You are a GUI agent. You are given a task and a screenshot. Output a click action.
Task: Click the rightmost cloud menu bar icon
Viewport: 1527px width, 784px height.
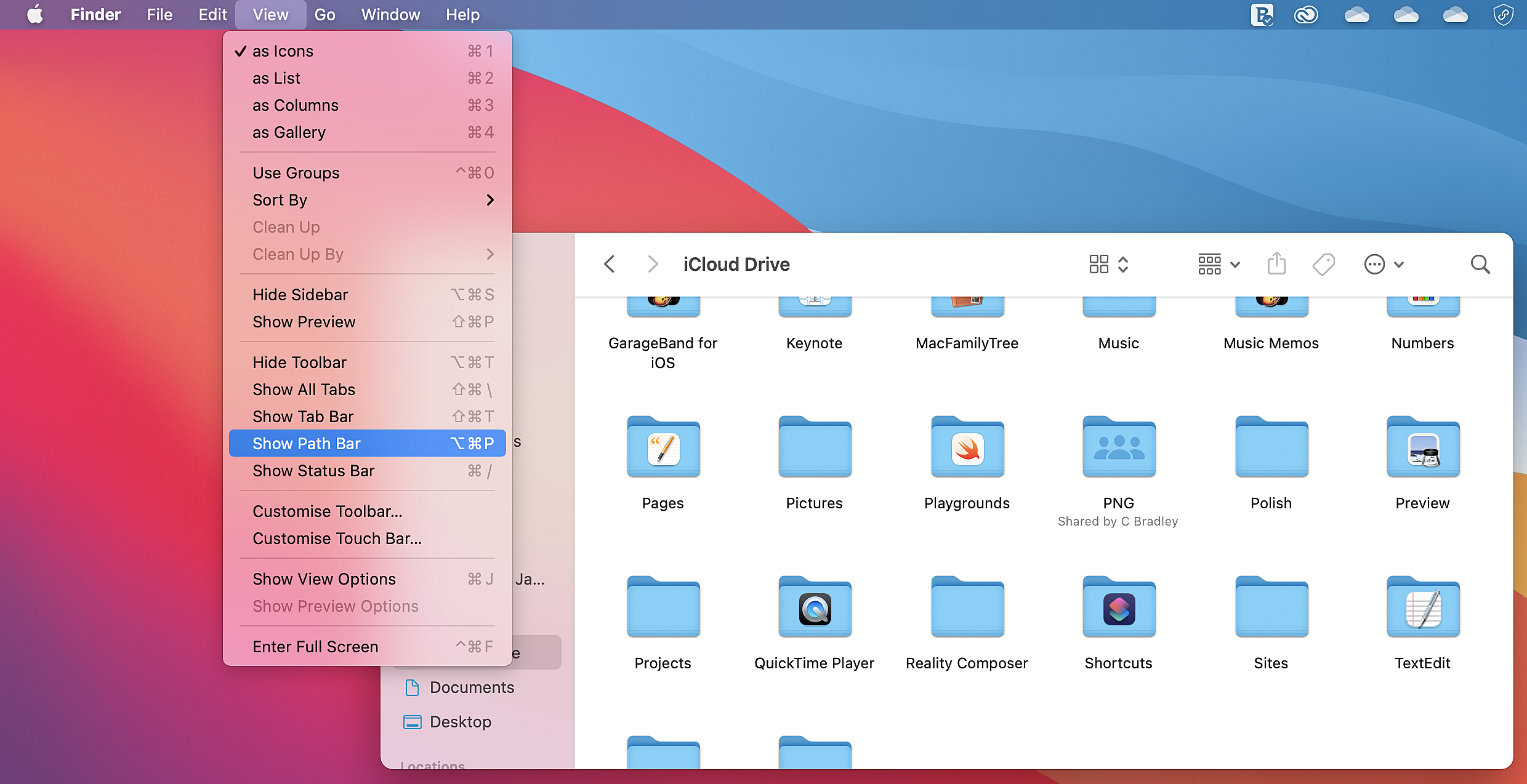click(x=1456, y=14)
